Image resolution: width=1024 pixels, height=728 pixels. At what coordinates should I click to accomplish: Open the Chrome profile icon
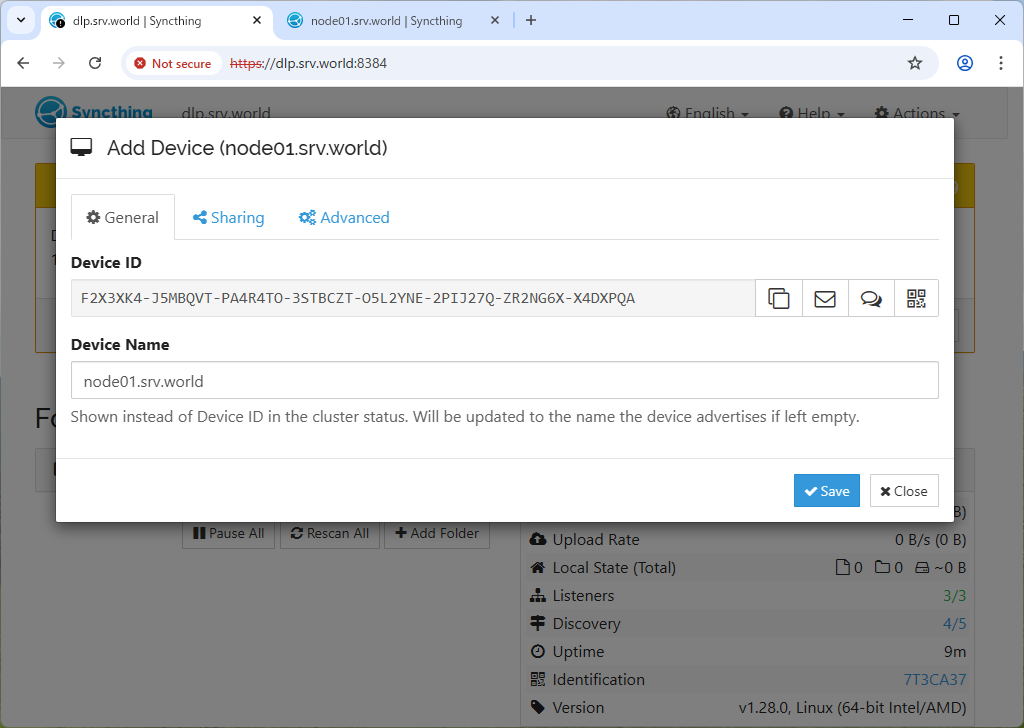pos(964,63)
